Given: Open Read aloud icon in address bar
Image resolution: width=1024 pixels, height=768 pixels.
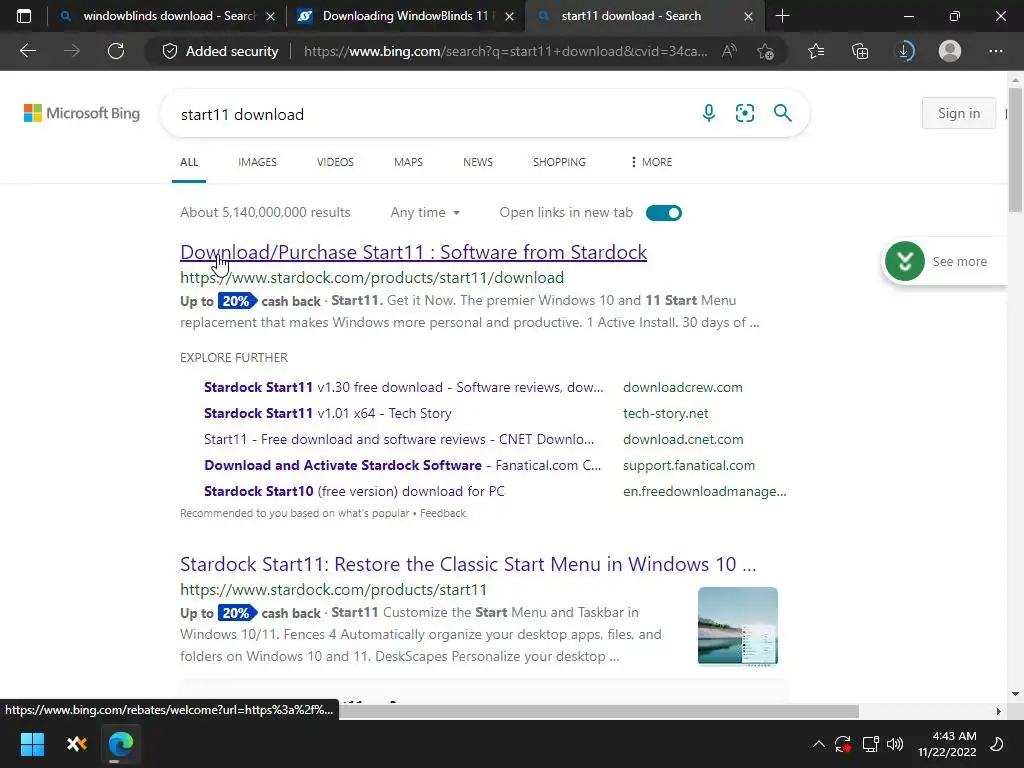Looking at the screenshot, I should [x=729, y=51].
